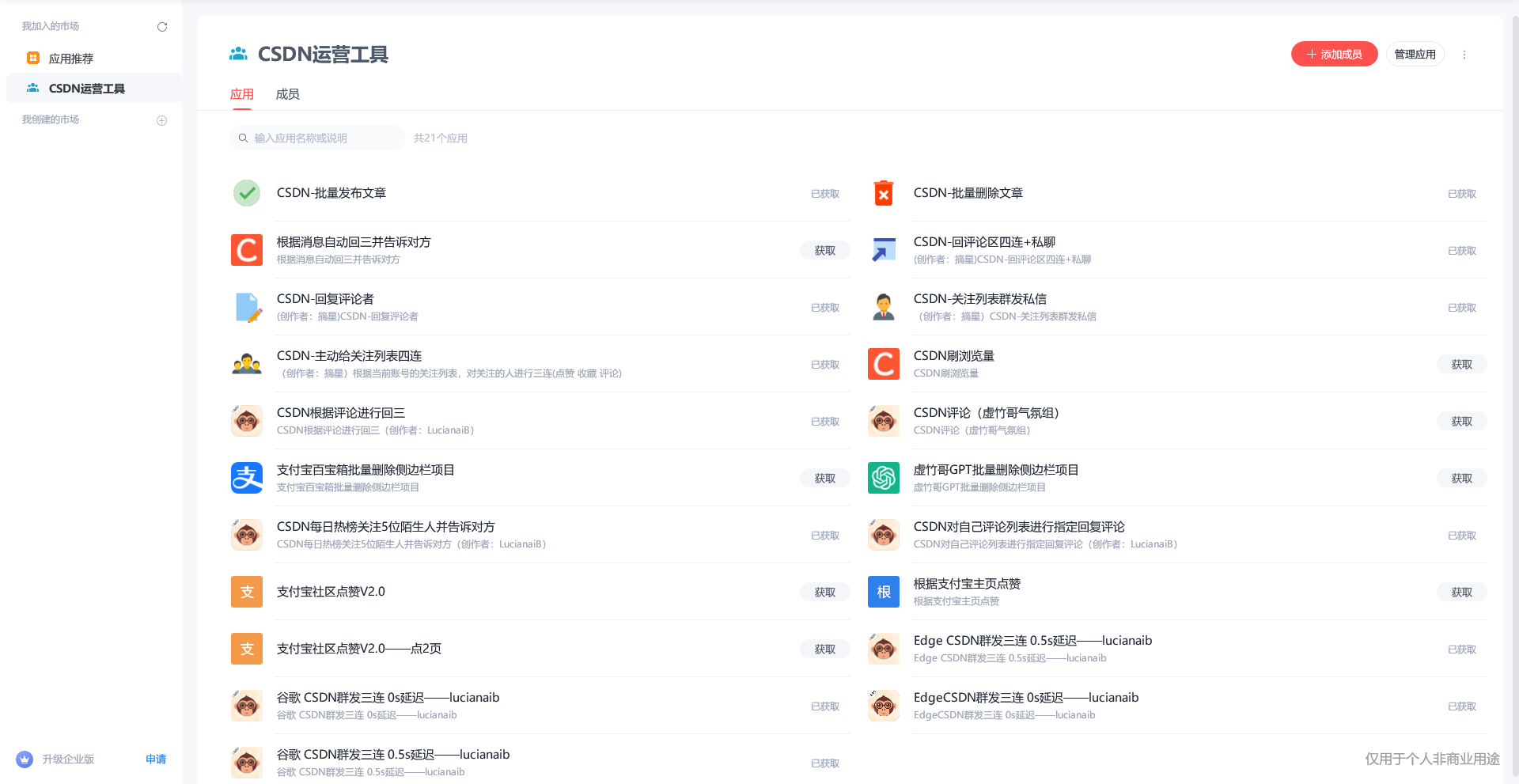Click the 申请 link for enterprise upgrade

click(x=156, y=759)
